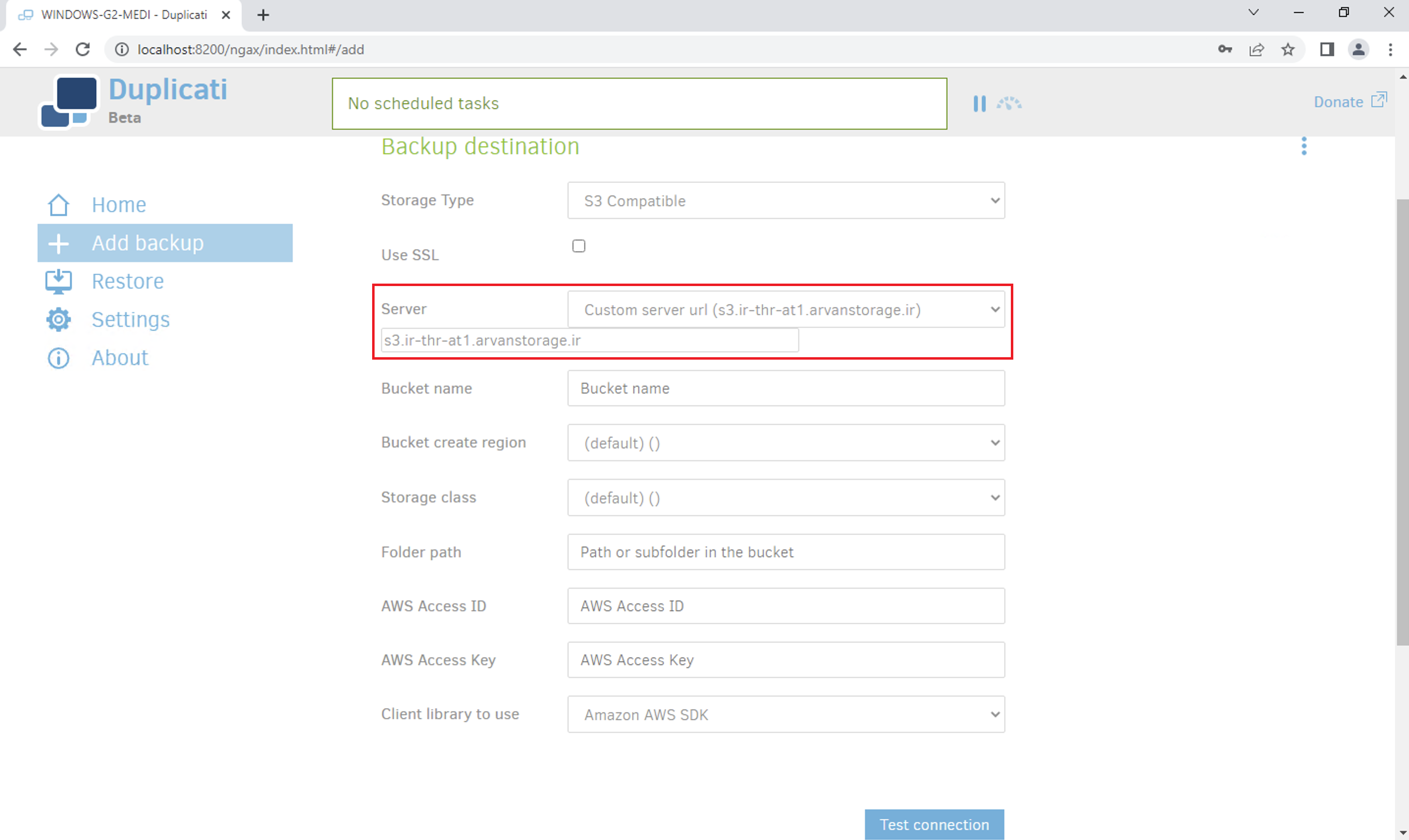
Task: Click the Bucket name input field
Action: coord(786,388)
